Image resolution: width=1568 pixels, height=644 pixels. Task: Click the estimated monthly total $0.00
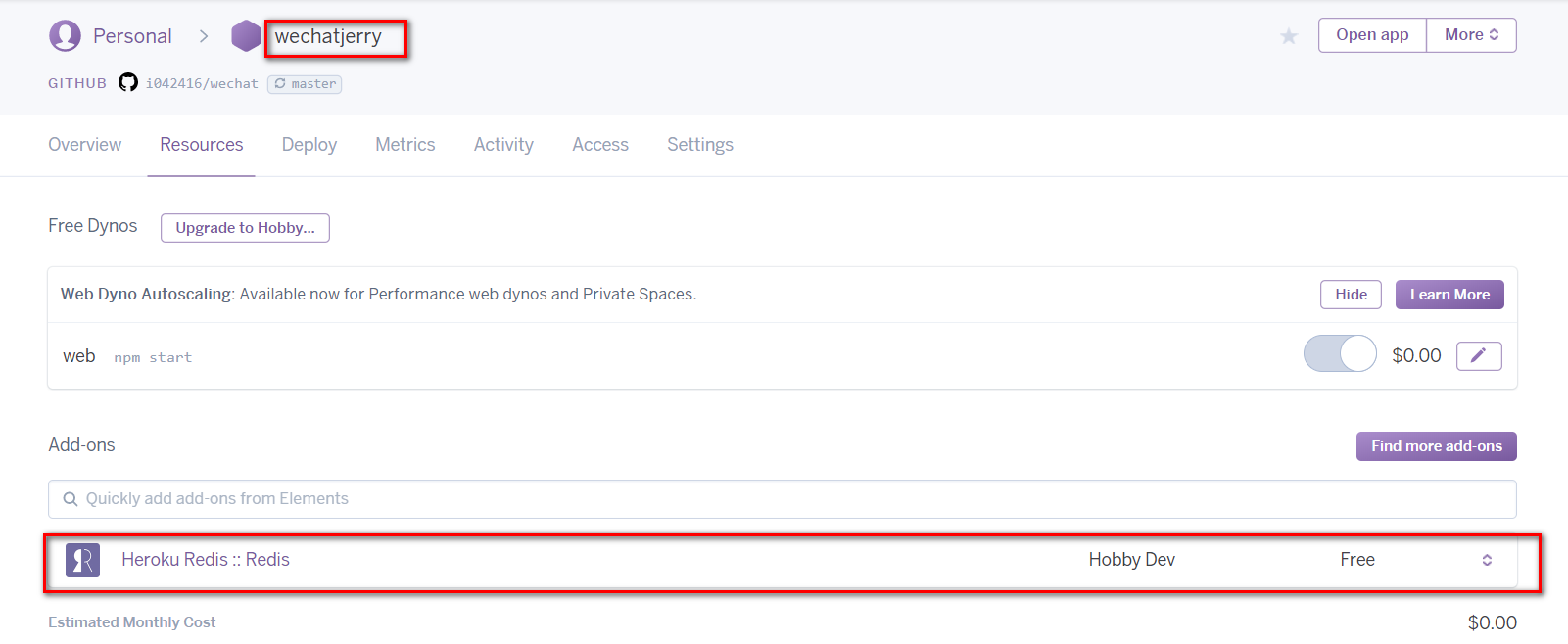coord(1493,622)
